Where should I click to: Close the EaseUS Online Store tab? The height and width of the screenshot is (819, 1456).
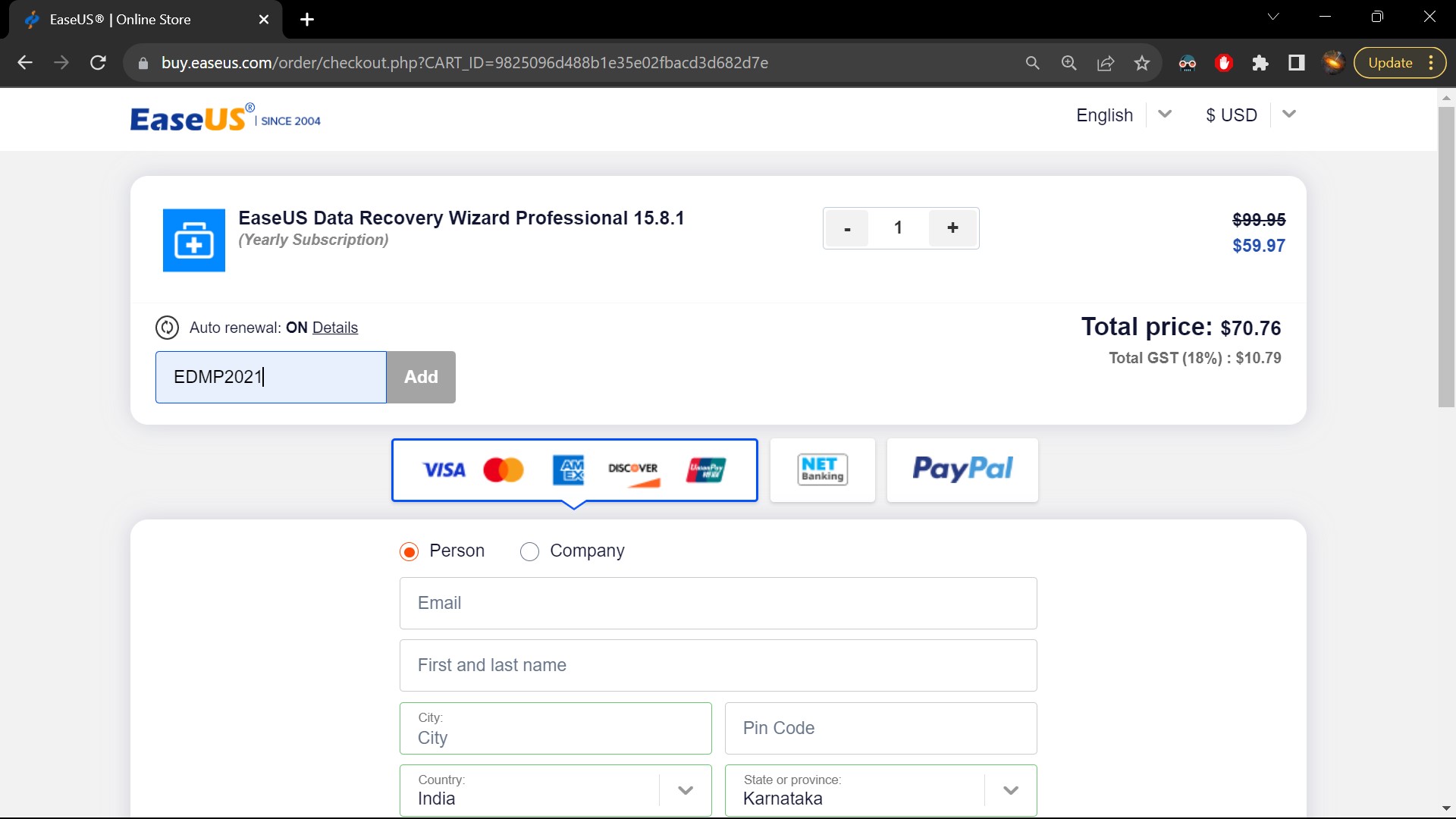point(264,20)
